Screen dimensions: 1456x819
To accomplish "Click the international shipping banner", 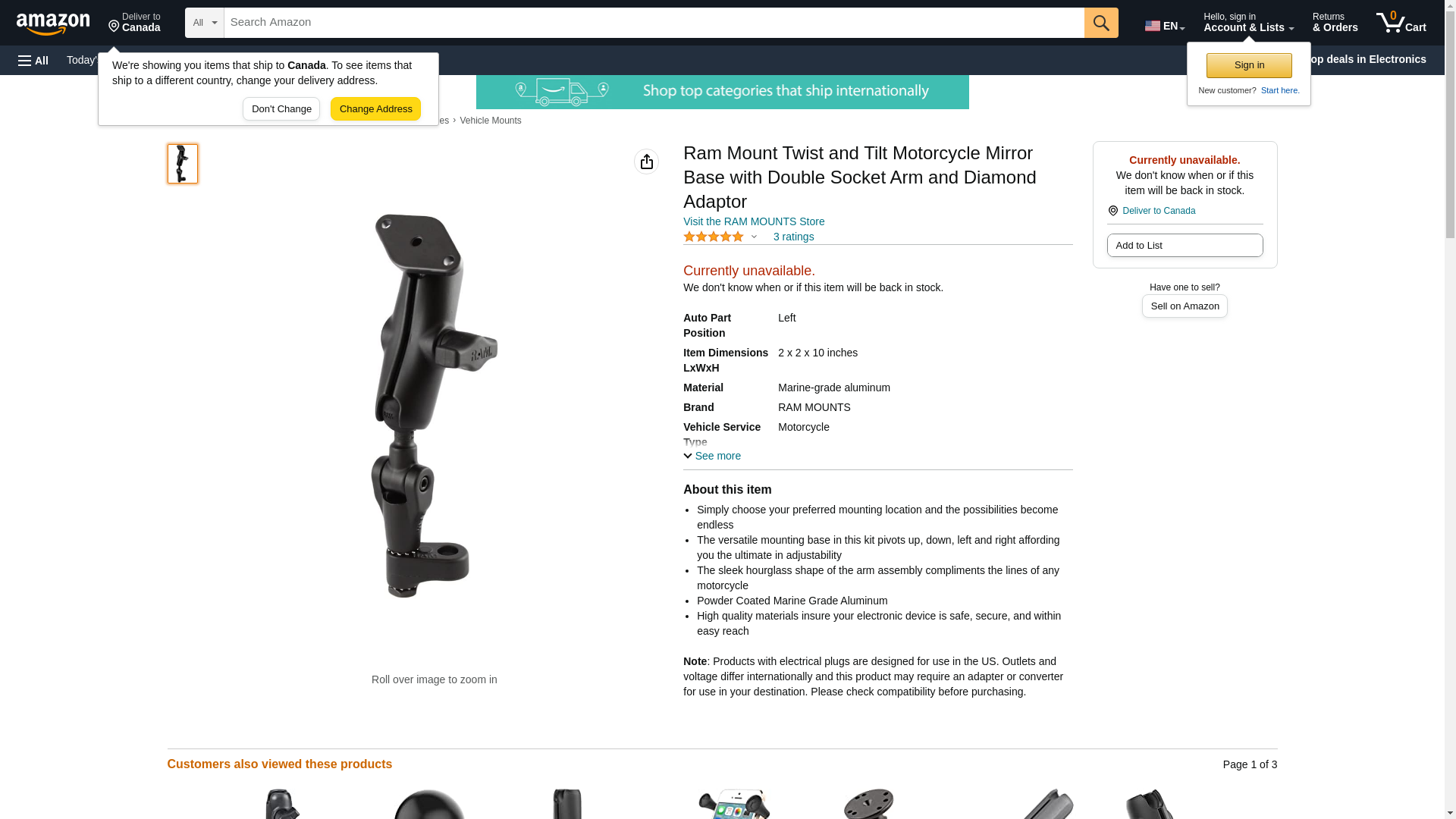I will coord(722,92).
